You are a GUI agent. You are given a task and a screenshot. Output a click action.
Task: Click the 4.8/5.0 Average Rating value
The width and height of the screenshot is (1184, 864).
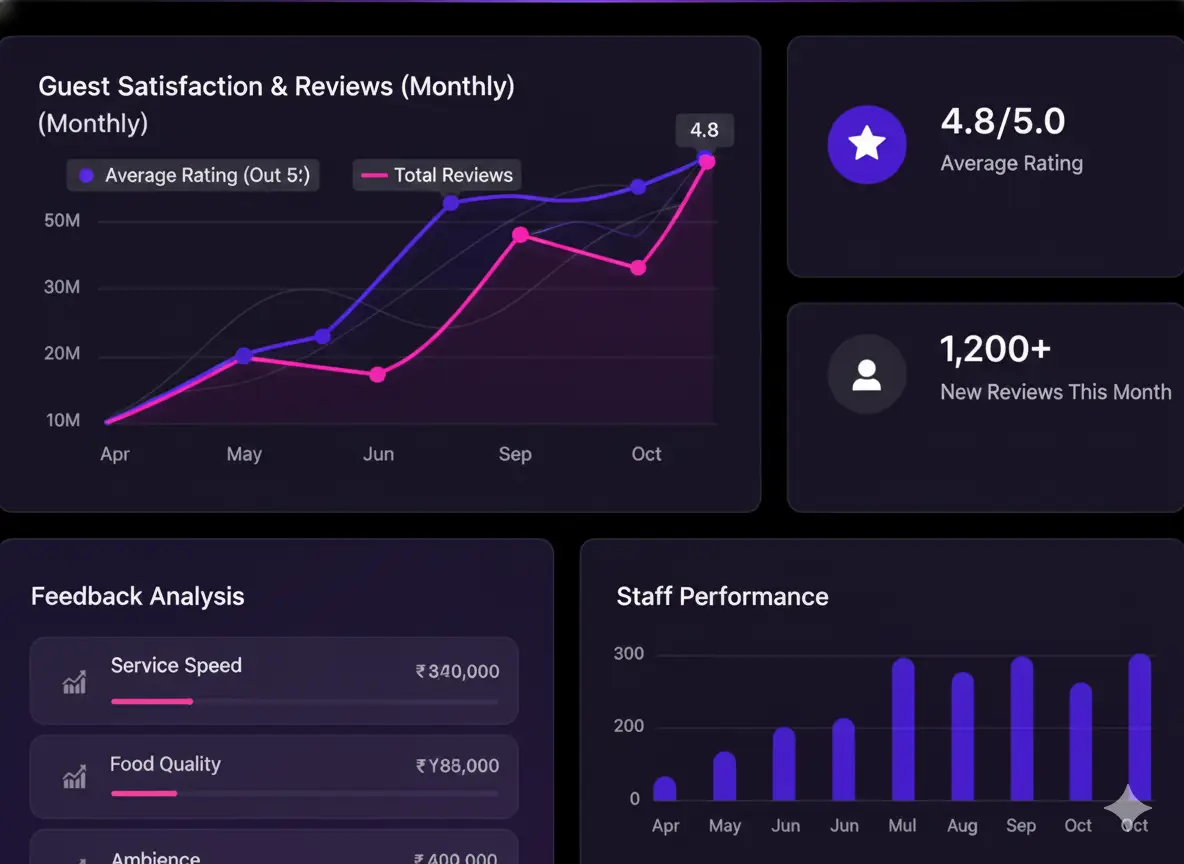[1003, 122]
